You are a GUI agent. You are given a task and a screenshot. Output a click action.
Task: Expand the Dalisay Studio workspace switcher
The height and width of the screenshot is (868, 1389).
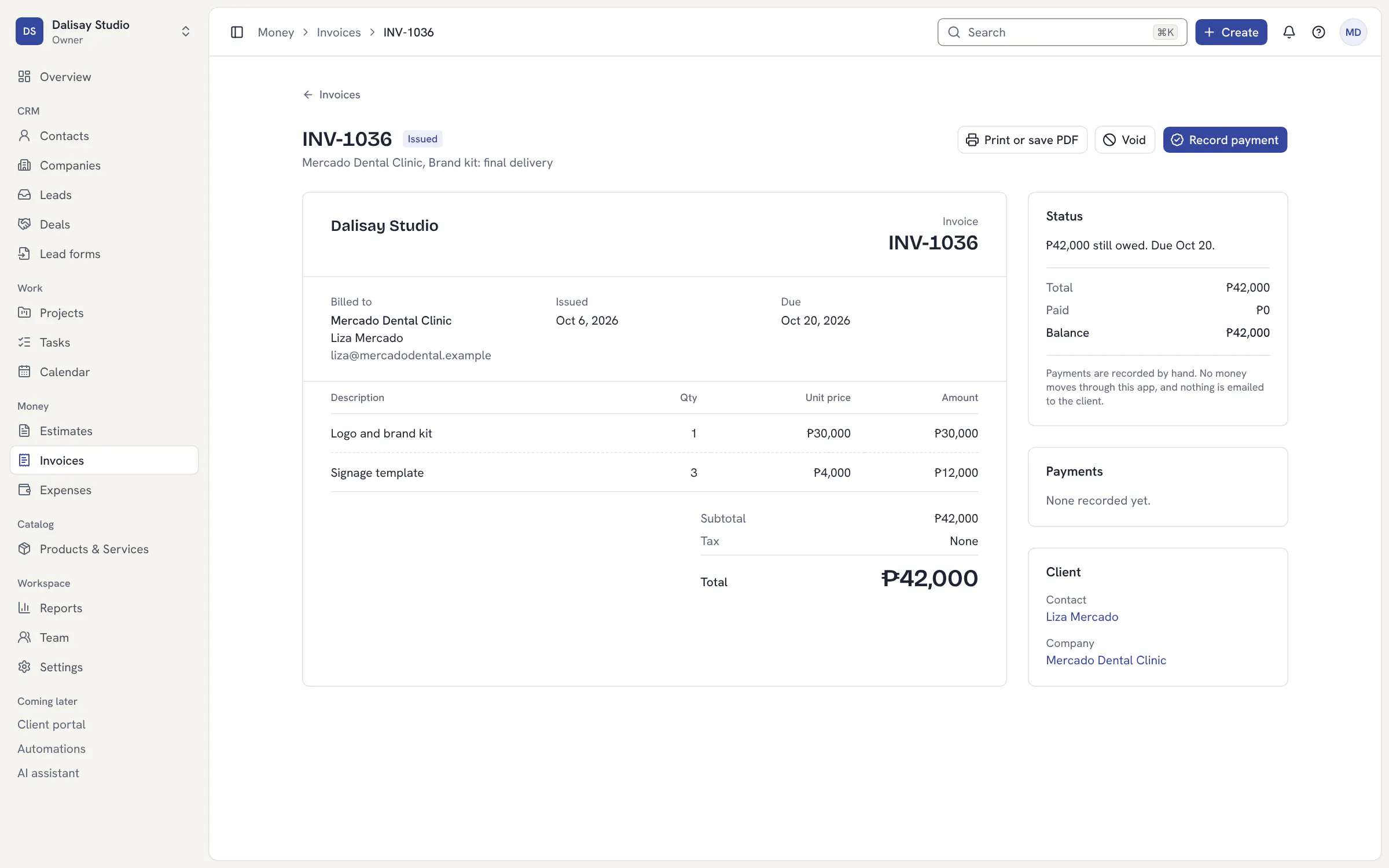click(x=104, y=31)
